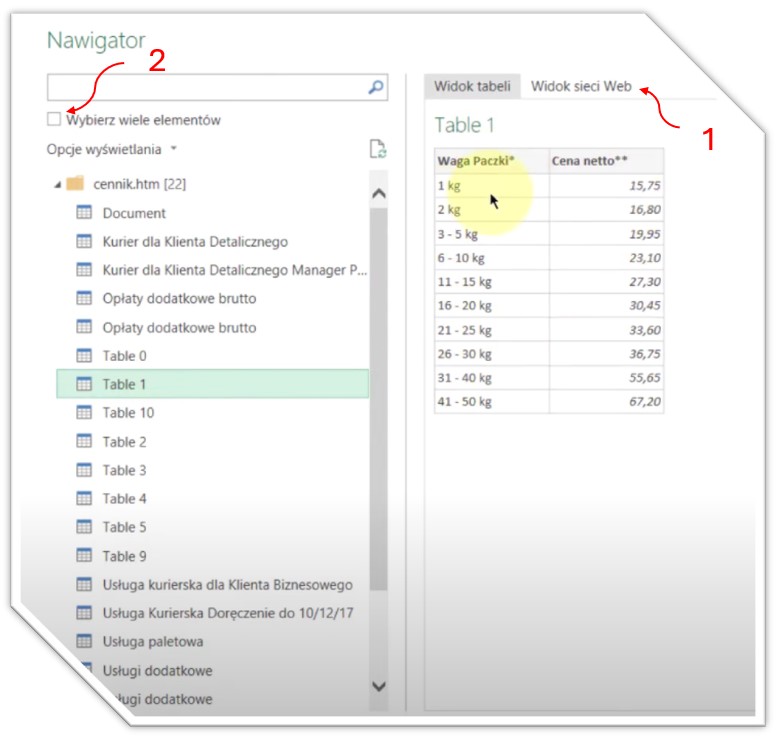Click the refresh document icon
The width and height of the screenshot is (779, 738).
click(x=377, y=149)
